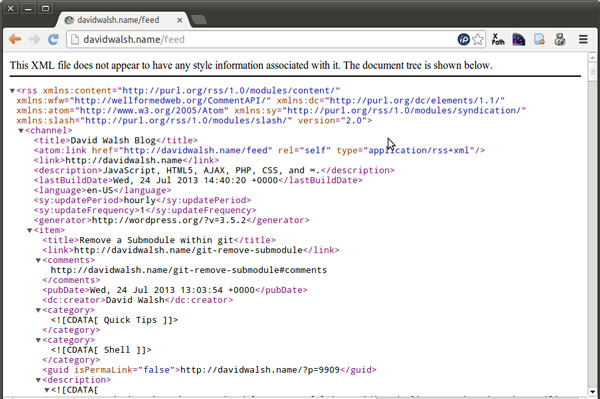600x399 pixels.
Task: Click the CDATA Shell text
Action: click(x=101, y=350)
